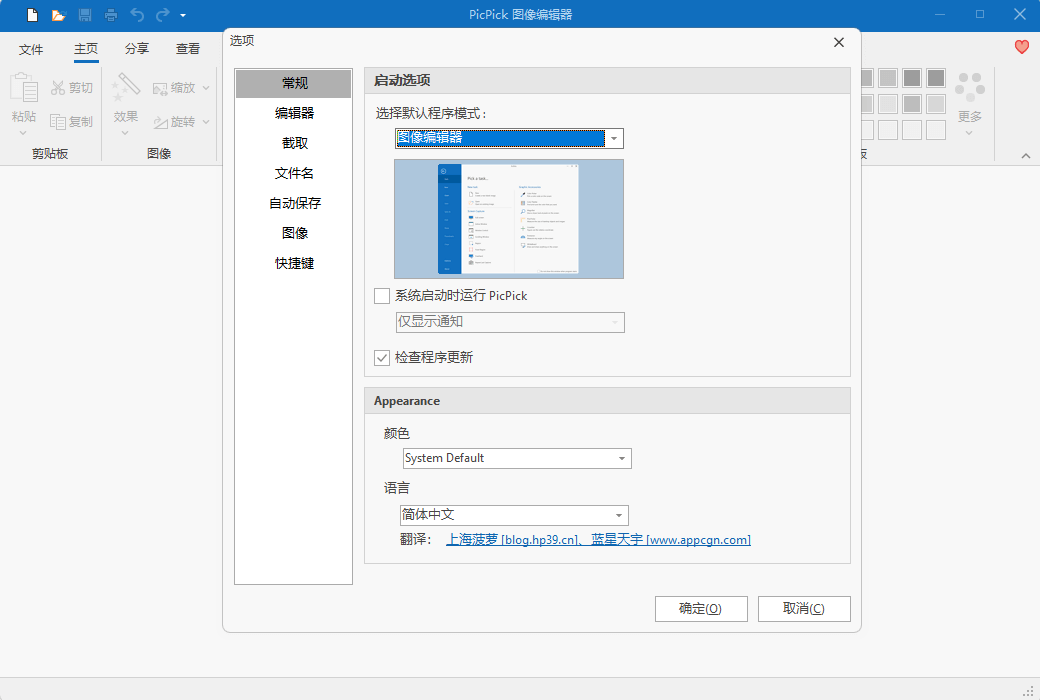1040x700 pixels.
Task: Select 编辑器 category in options list
Action: tap(294, 113)
